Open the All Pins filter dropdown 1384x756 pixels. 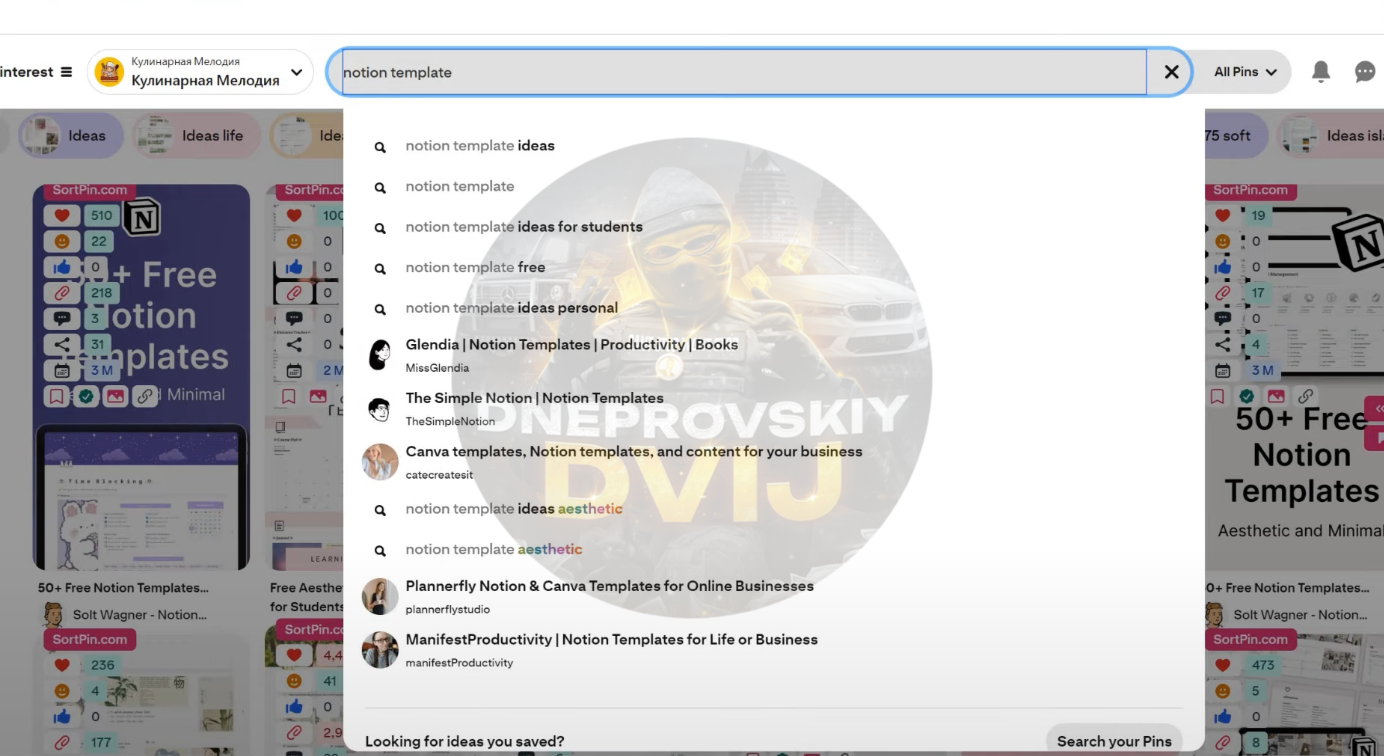pyautogui.click(x=1245, y=72)
